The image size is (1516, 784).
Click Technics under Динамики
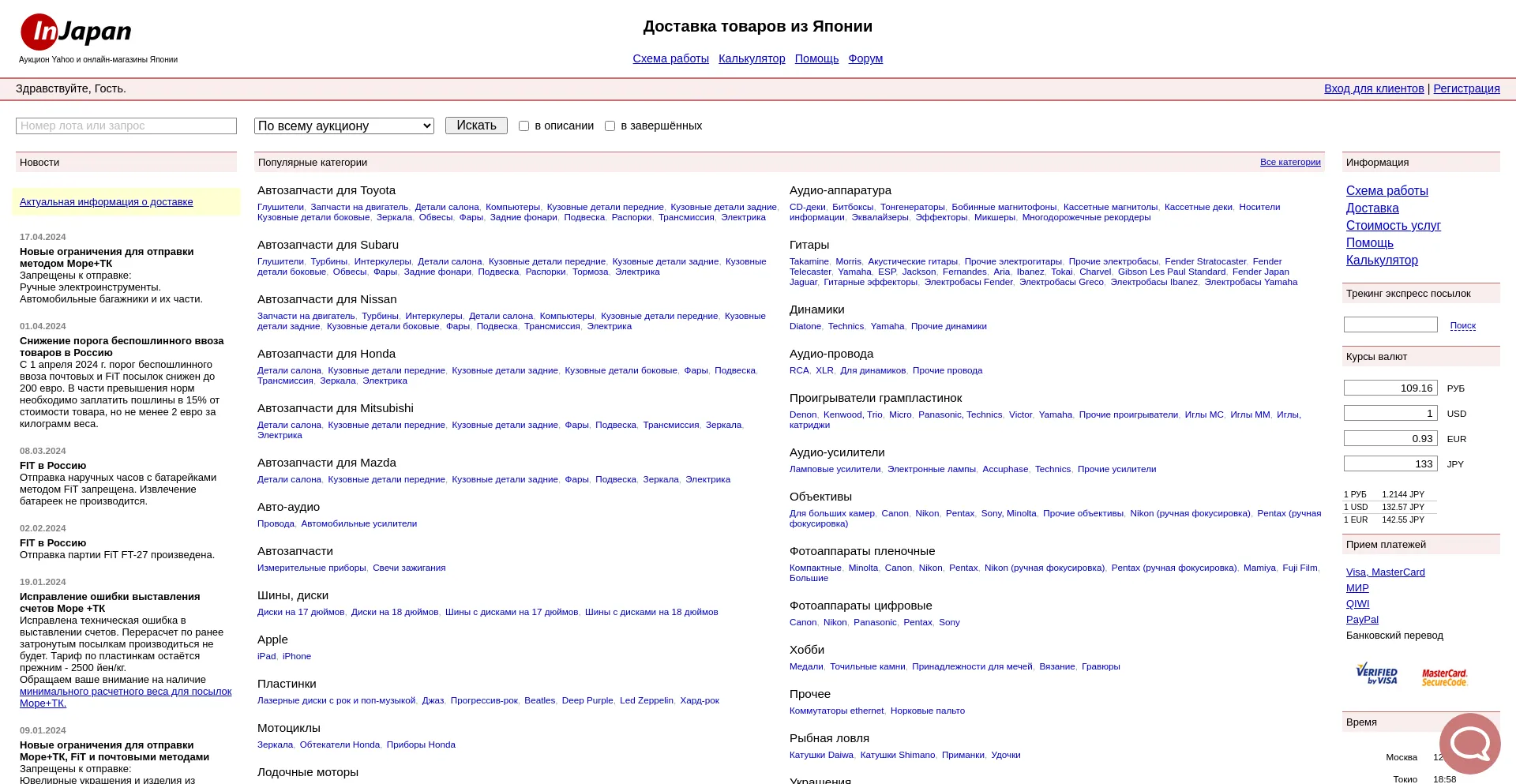[x=846, y=326]
